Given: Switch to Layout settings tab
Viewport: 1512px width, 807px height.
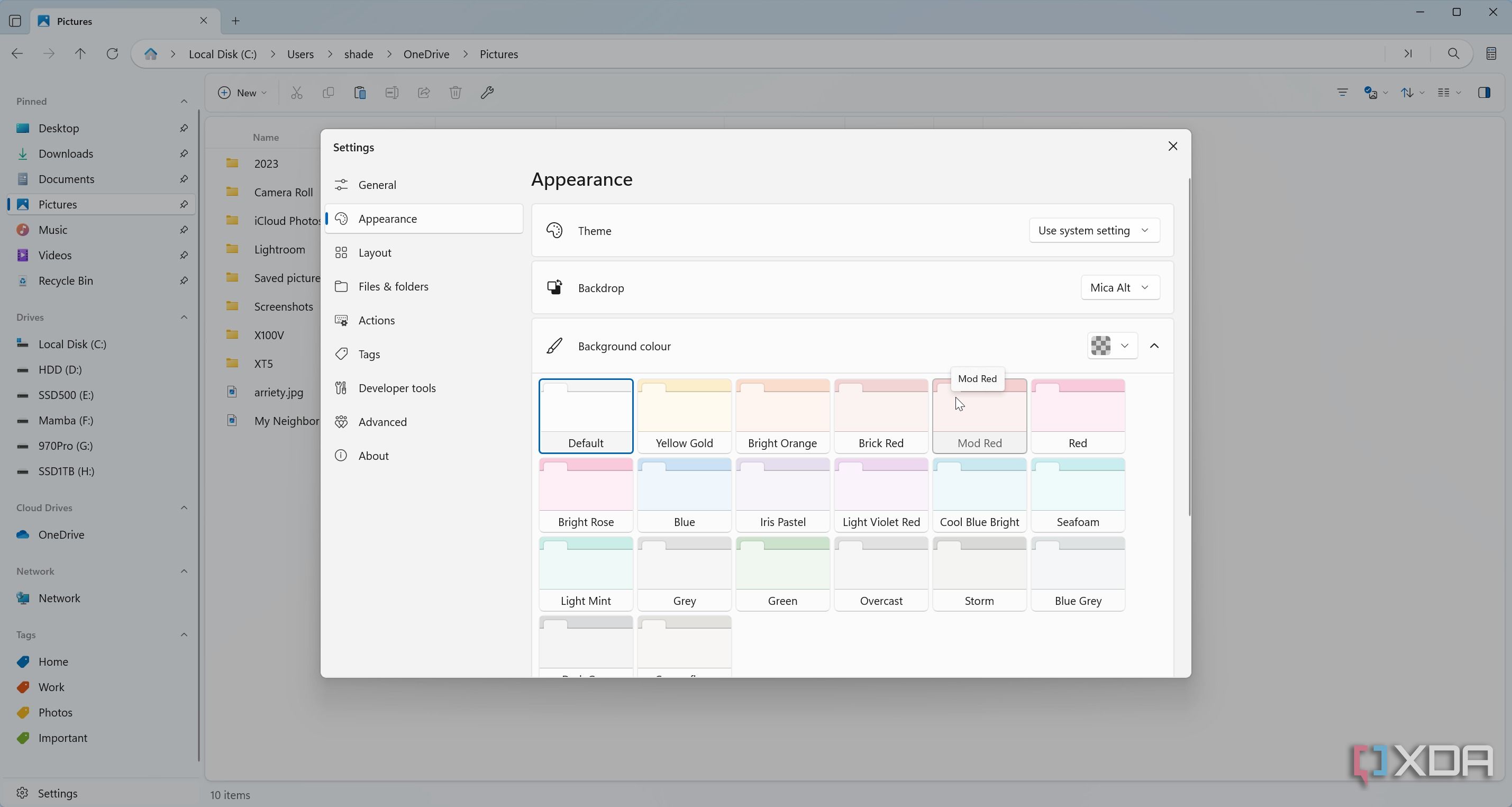Looking at the screenshot, I should [x=424, y=253].
